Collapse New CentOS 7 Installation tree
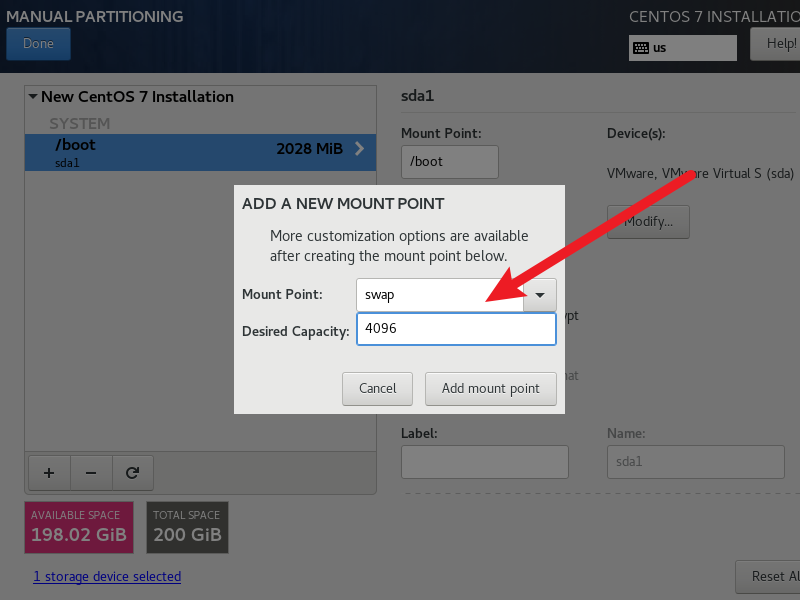The width and height of the screenshot is (800, 600). pyautogui.click(x=33, y=96)
